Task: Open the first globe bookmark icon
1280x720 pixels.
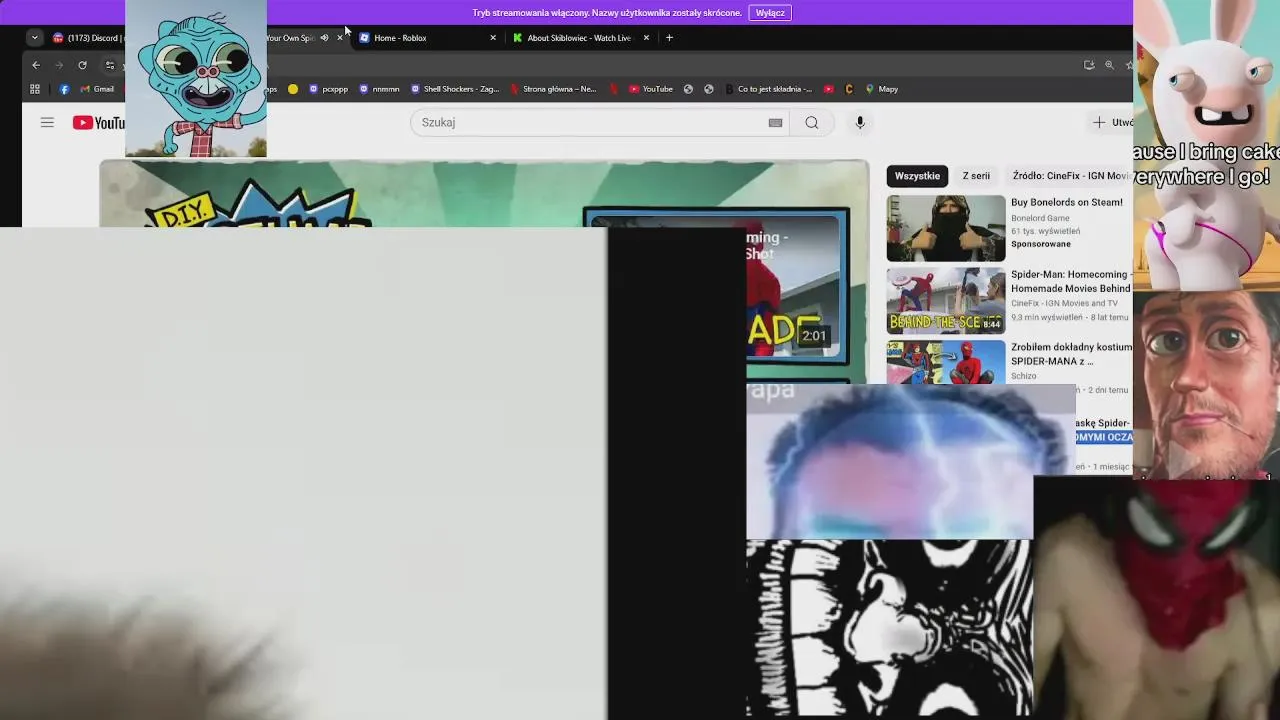Action: point(688,89)
